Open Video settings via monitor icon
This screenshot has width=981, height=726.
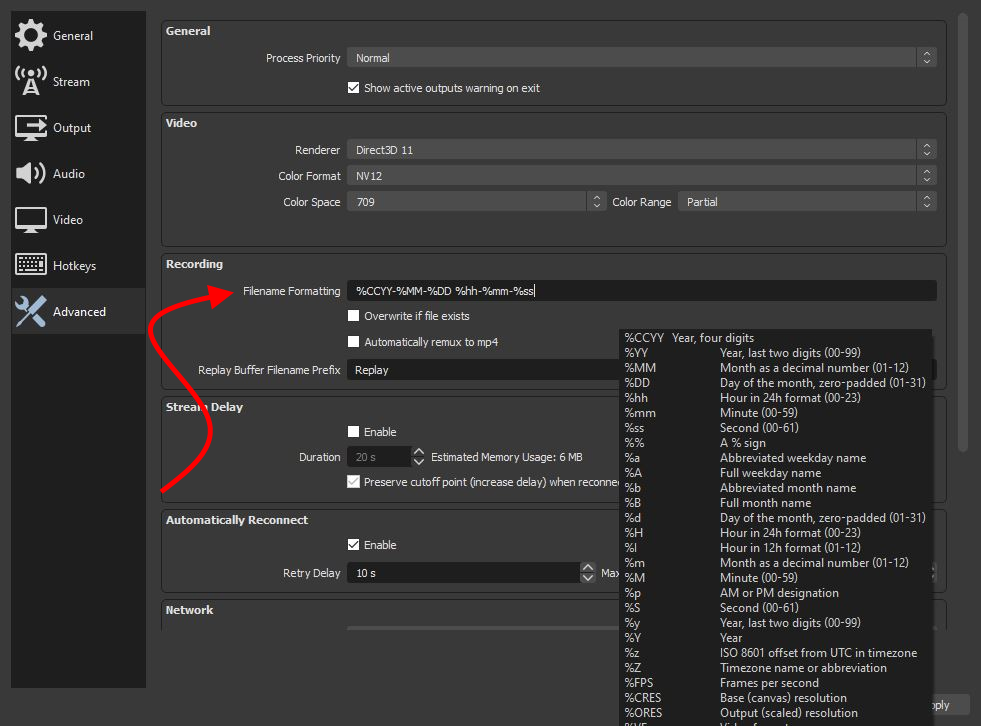31,220
